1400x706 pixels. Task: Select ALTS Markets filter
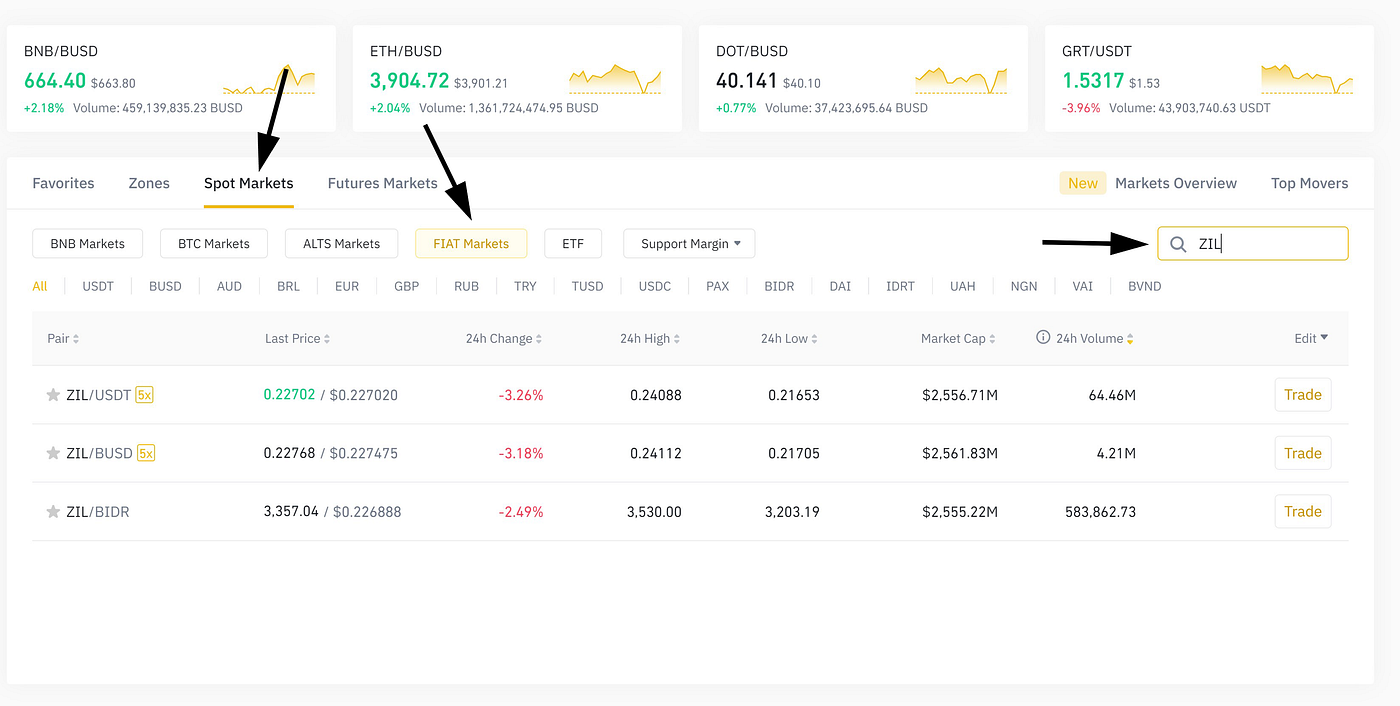[x=342, y=244]
